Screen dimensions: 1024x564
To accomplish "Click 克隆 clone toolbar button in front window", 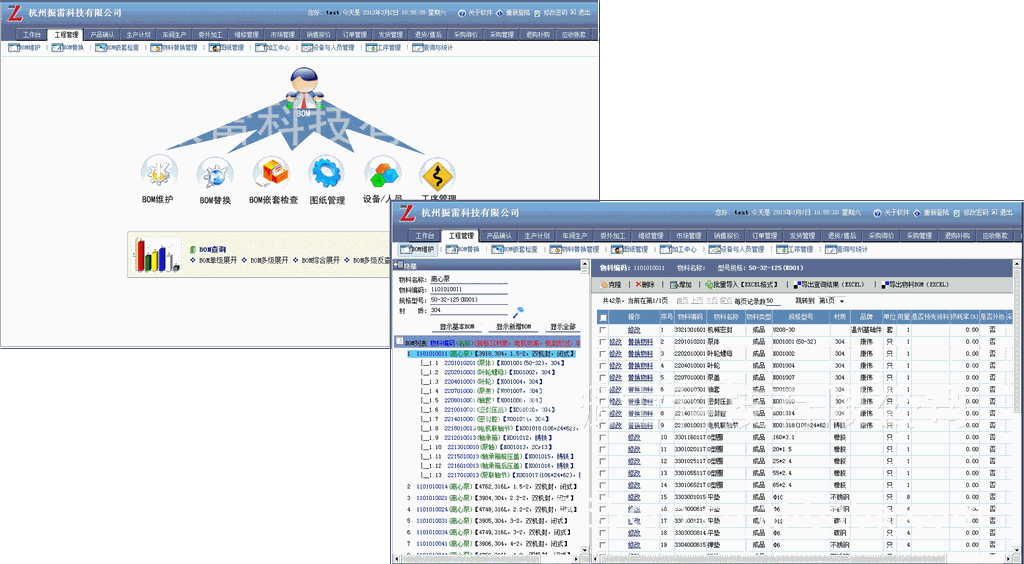I will [x=611, y=285].
